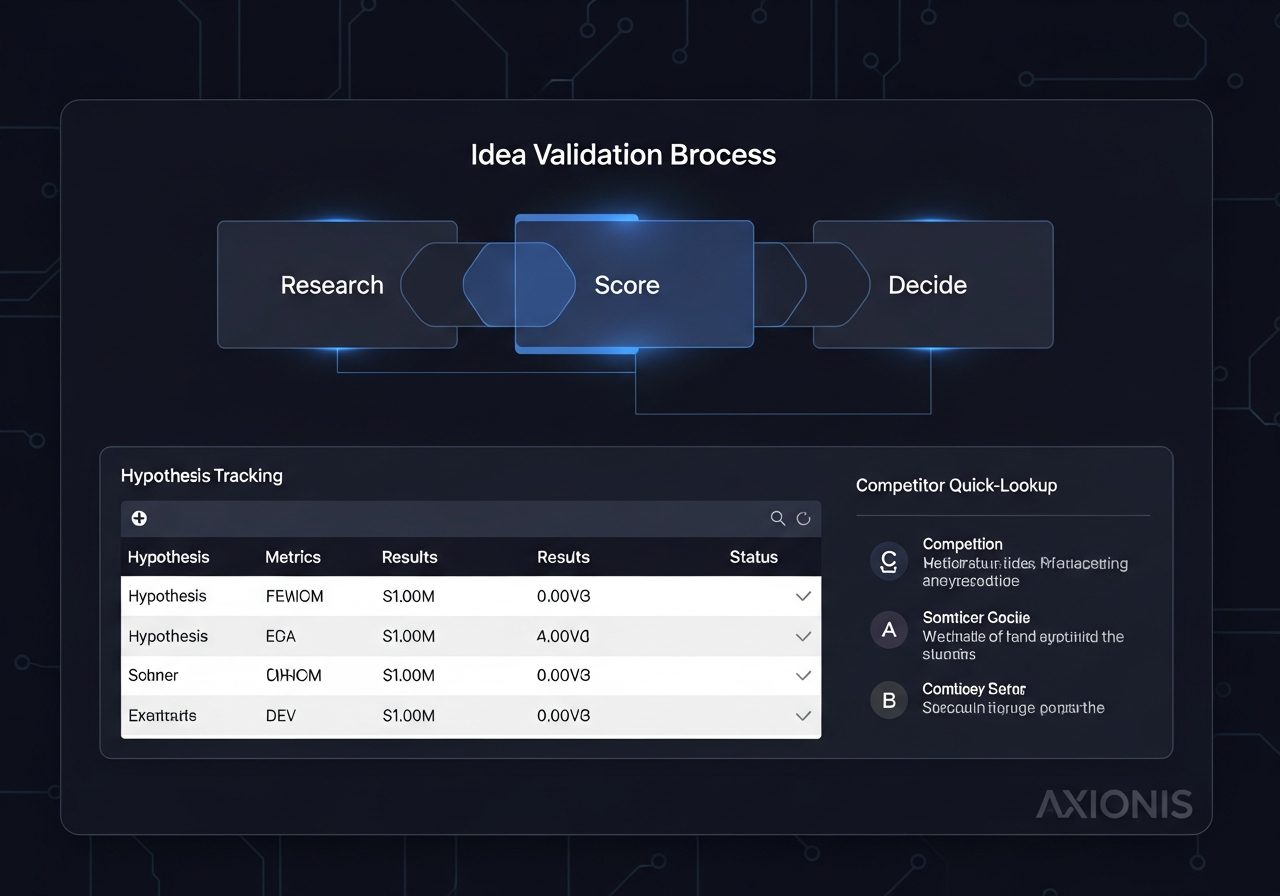1280x896 pixels.
Task: Select the Research stage
Action: tap(331, 285)
